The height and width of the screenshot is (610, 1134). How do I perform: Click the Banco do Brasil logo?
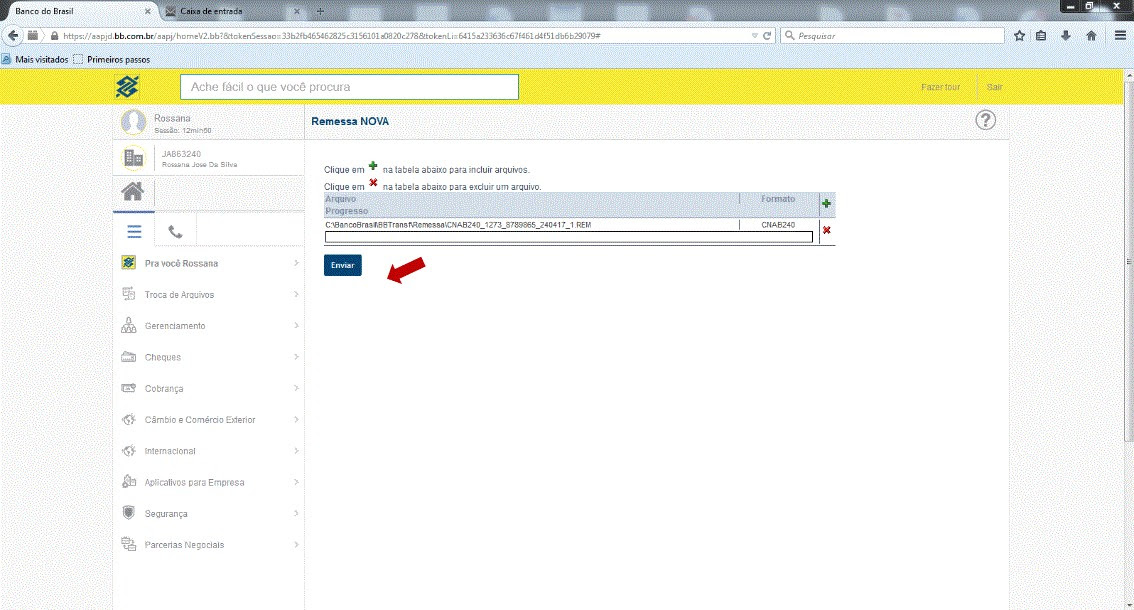click(127, 87)
